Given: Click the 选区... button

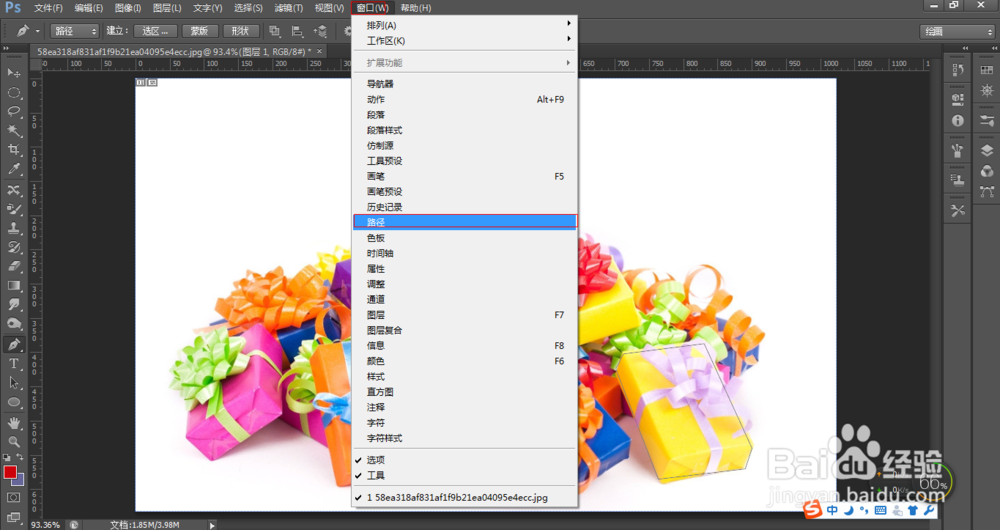Looking at the screenshot, I should tap(155, 31).
